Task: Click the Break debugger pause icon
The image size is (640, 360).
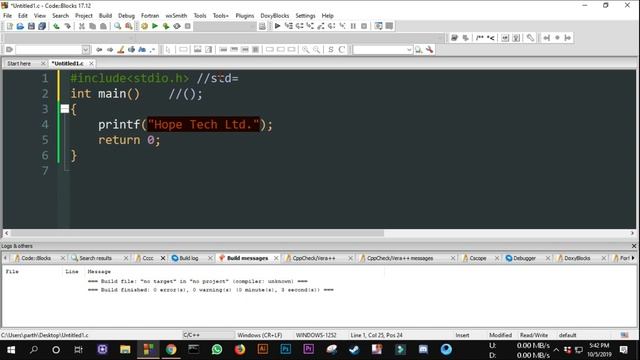Action: click(353, 26)
